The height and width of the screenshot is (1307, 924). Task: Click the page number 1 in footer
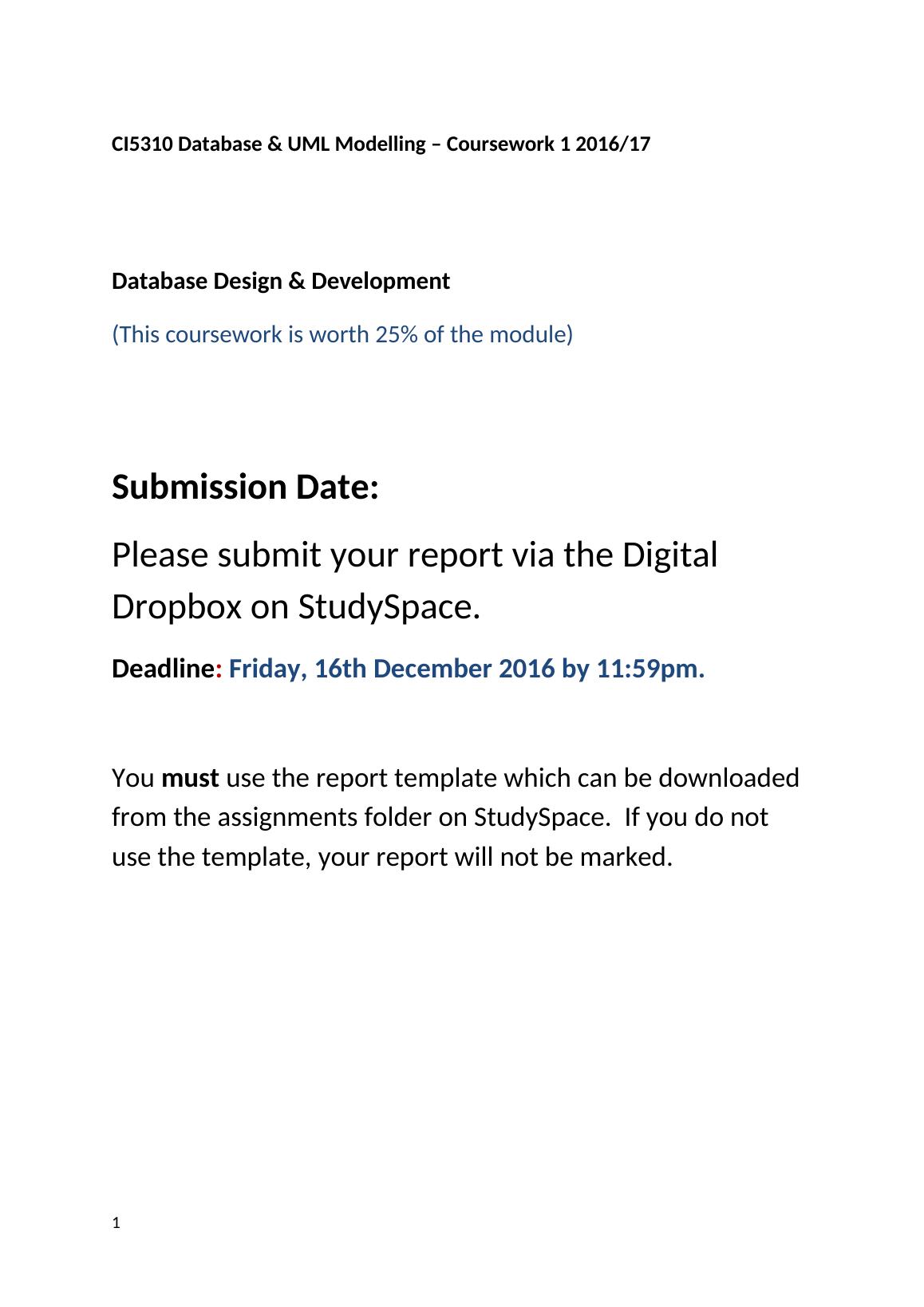[116, 1223]
